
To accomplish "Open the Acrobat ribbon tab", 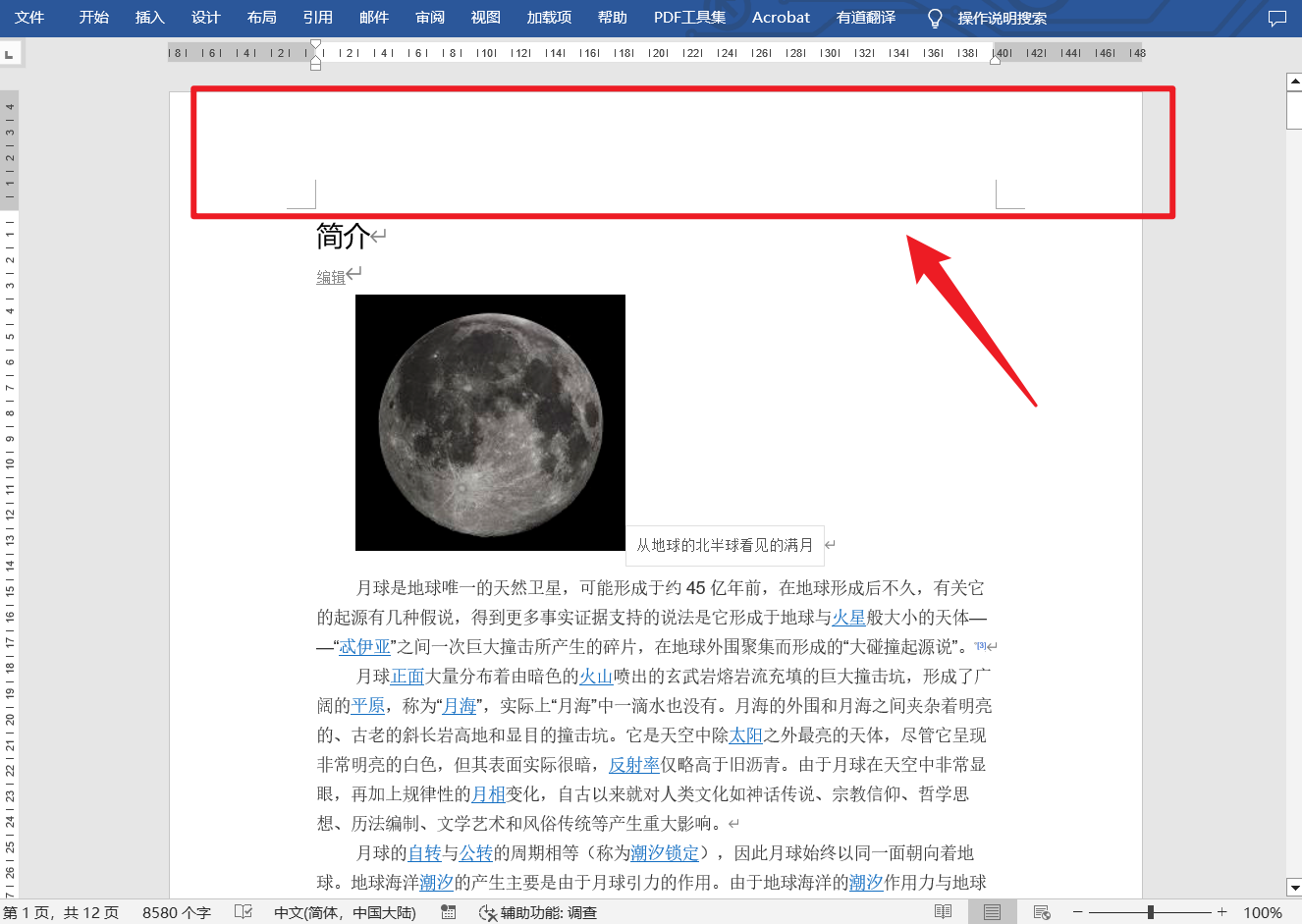I will 781,17.
